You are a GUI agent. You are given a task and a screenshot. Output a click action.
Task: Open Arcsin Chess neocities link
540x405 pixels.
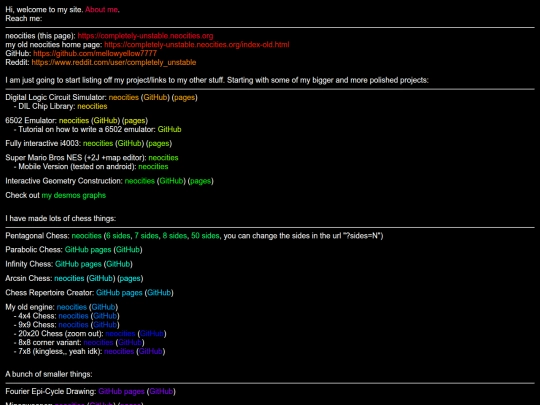pyautogui.click(x=69, y=279)
